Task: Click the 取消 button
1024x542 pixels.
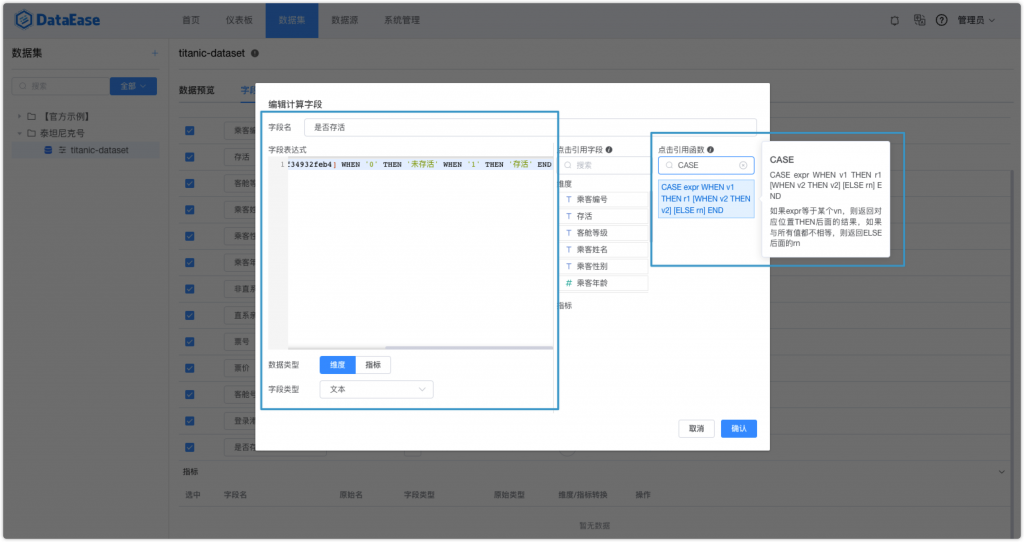Action: pos(696,428)
